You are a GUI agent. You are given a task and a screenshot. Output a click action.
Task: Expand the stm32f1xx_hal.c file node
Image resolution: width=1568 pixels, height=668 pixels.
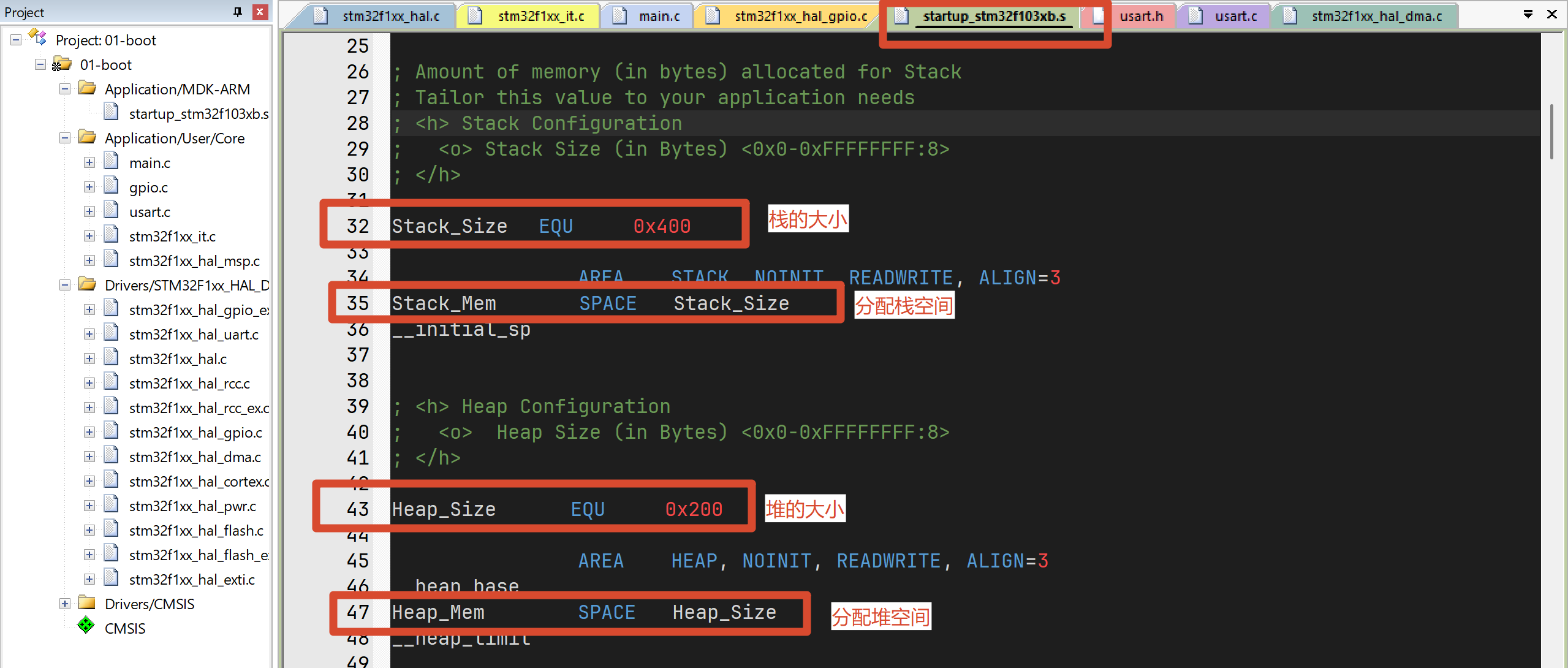pos(89,359)
